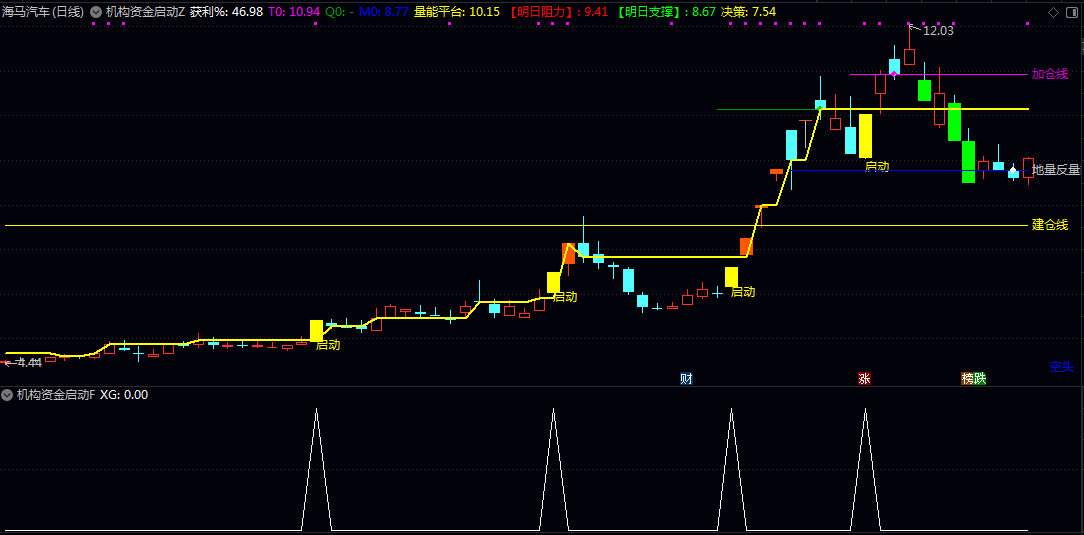
Task: Click the white dot on 地量反量 line
Action: tap(1013, 170)
